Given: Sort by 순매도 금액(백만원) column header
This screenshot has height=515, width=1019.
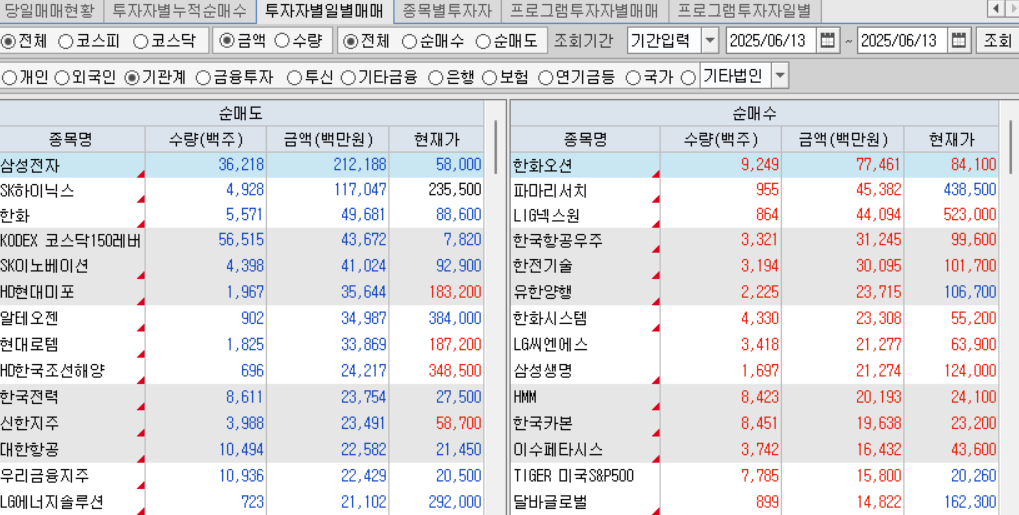Looking at the screenshot, I should (x=328, y=139).
